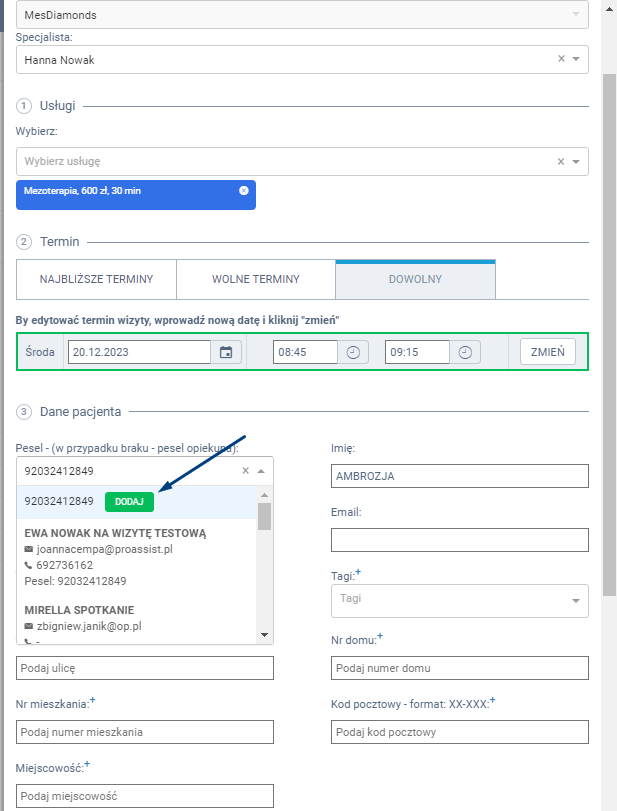Collapse the Pesel suggestions dropdown arrow
This screenshot has height=811, width=617.
point(261,471)
